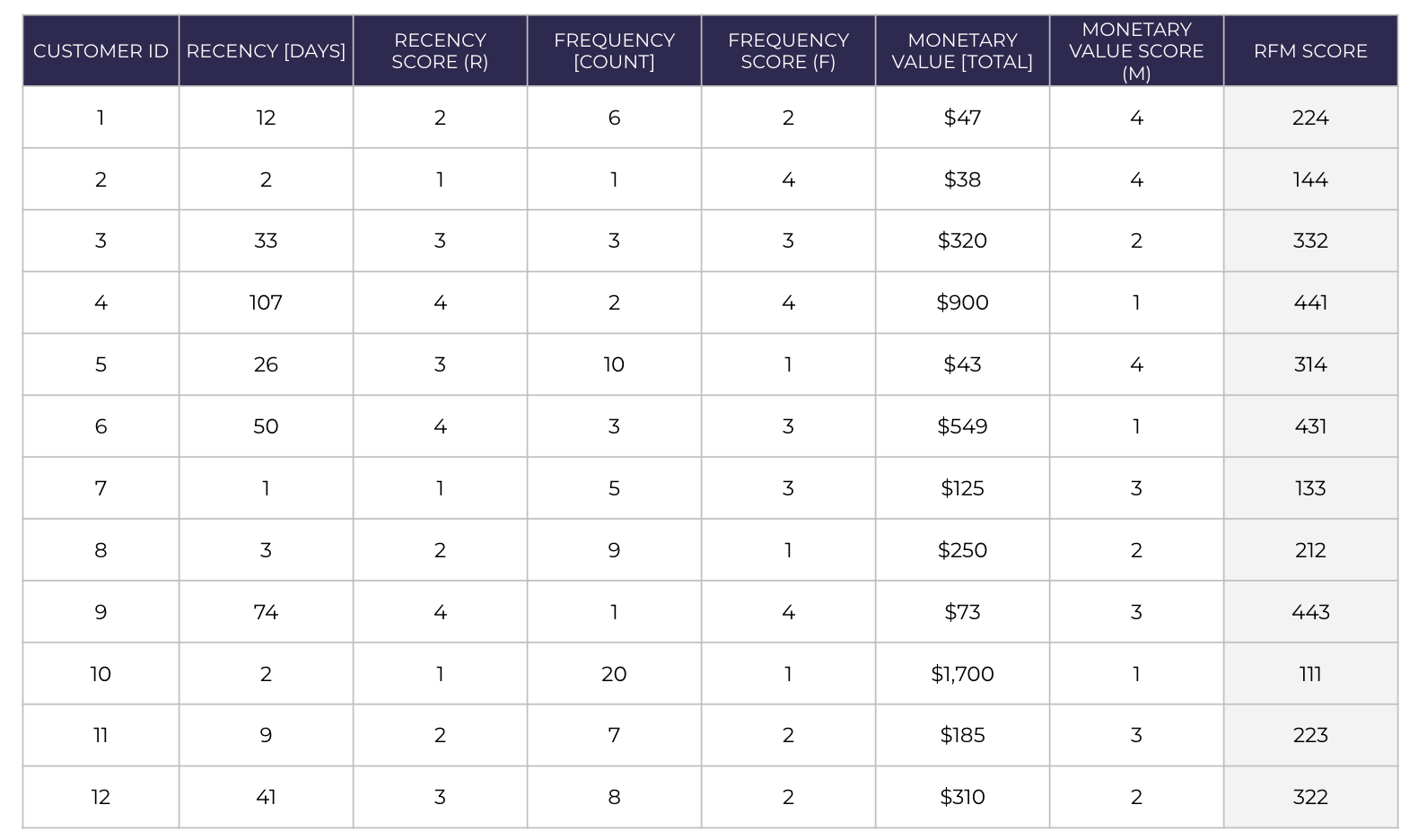Screen dimensions: 1427x840
Task: Click the frequency count cell showing 20
Action: click(614, 674)
